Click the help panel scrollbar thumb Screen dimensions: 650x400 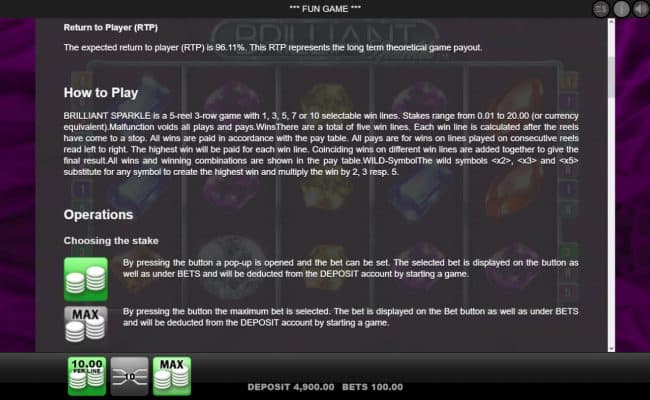pos(611,77)
